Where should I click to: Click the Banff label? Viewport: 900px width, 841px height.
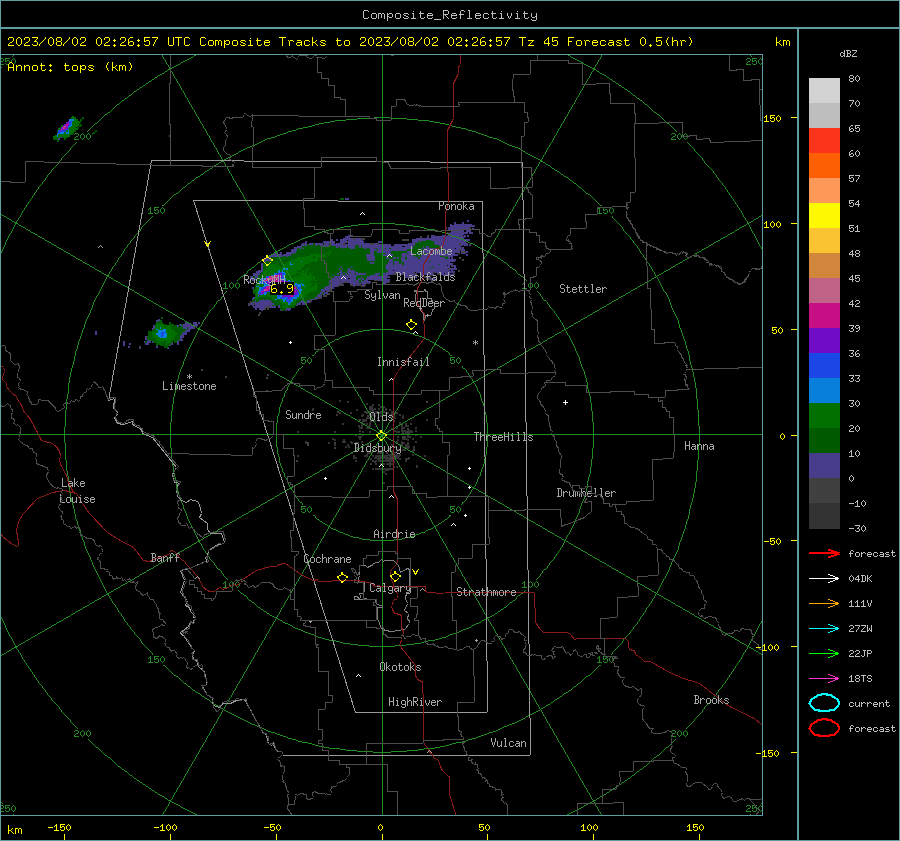[x=165, y=558]
